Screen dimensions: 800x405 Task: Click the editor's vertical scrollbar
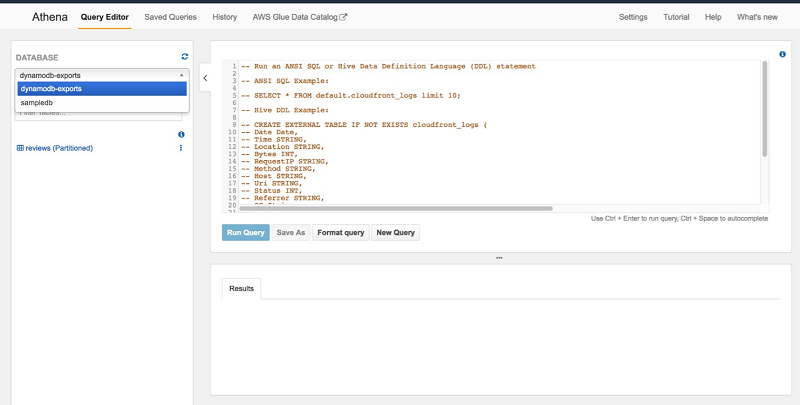tap(764, 109)
